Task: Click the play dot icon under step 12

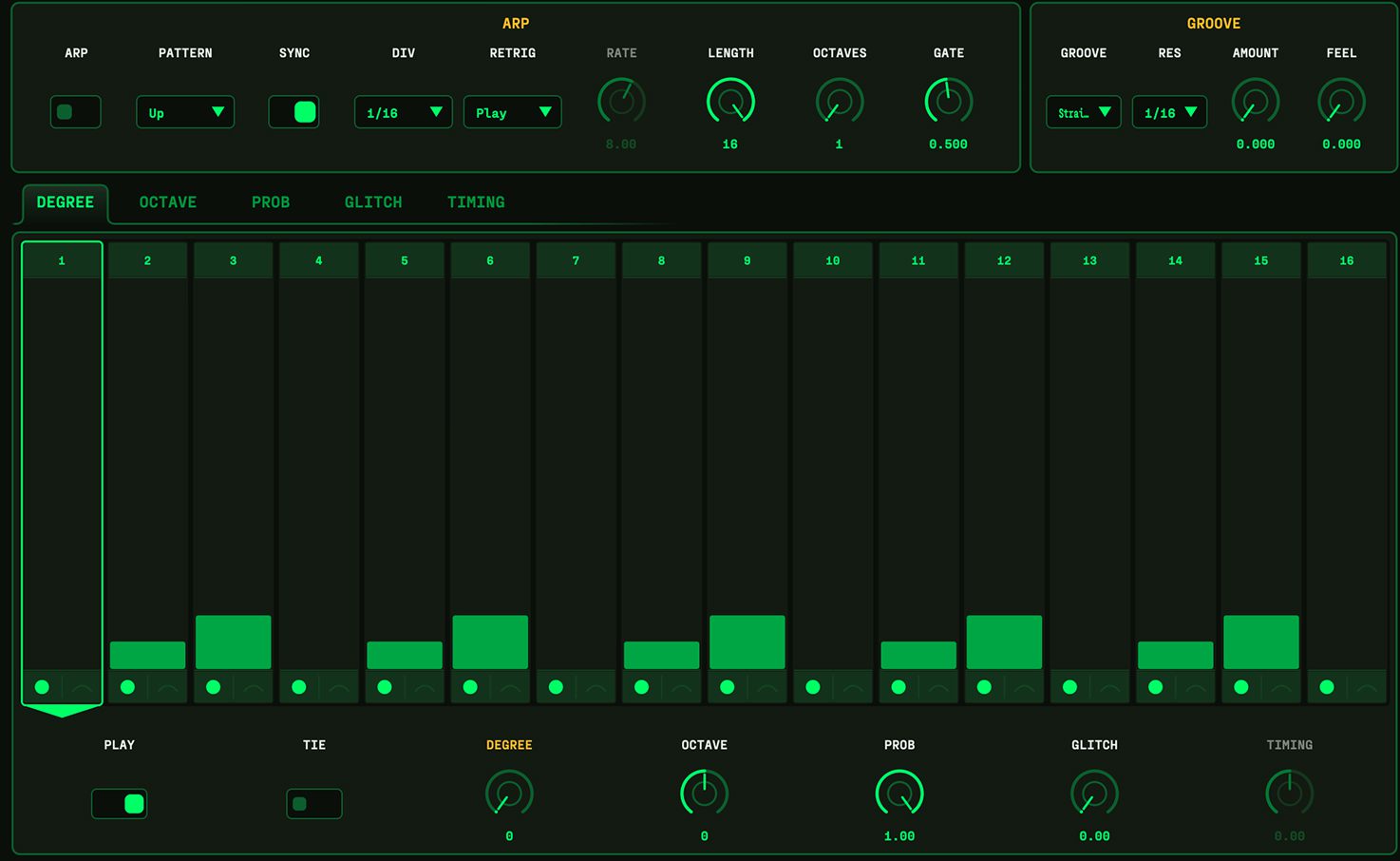Action: (x=984, y=687)
